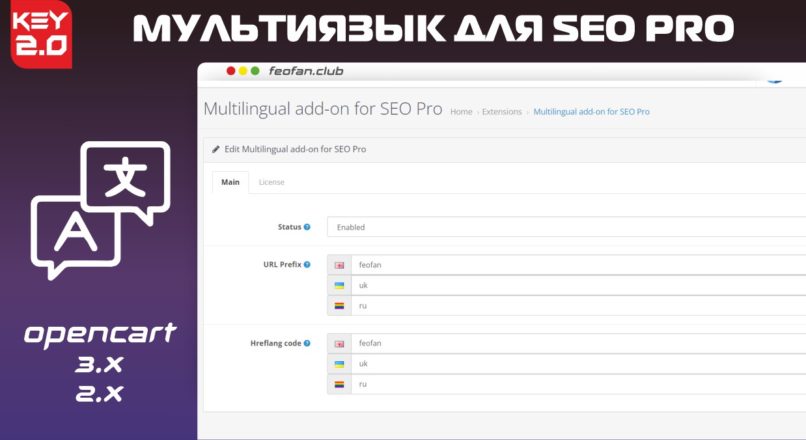Click the banner title МУЛЬТИЯЗЫК ДЛЯ SEO PRO

tap(433, 28)
